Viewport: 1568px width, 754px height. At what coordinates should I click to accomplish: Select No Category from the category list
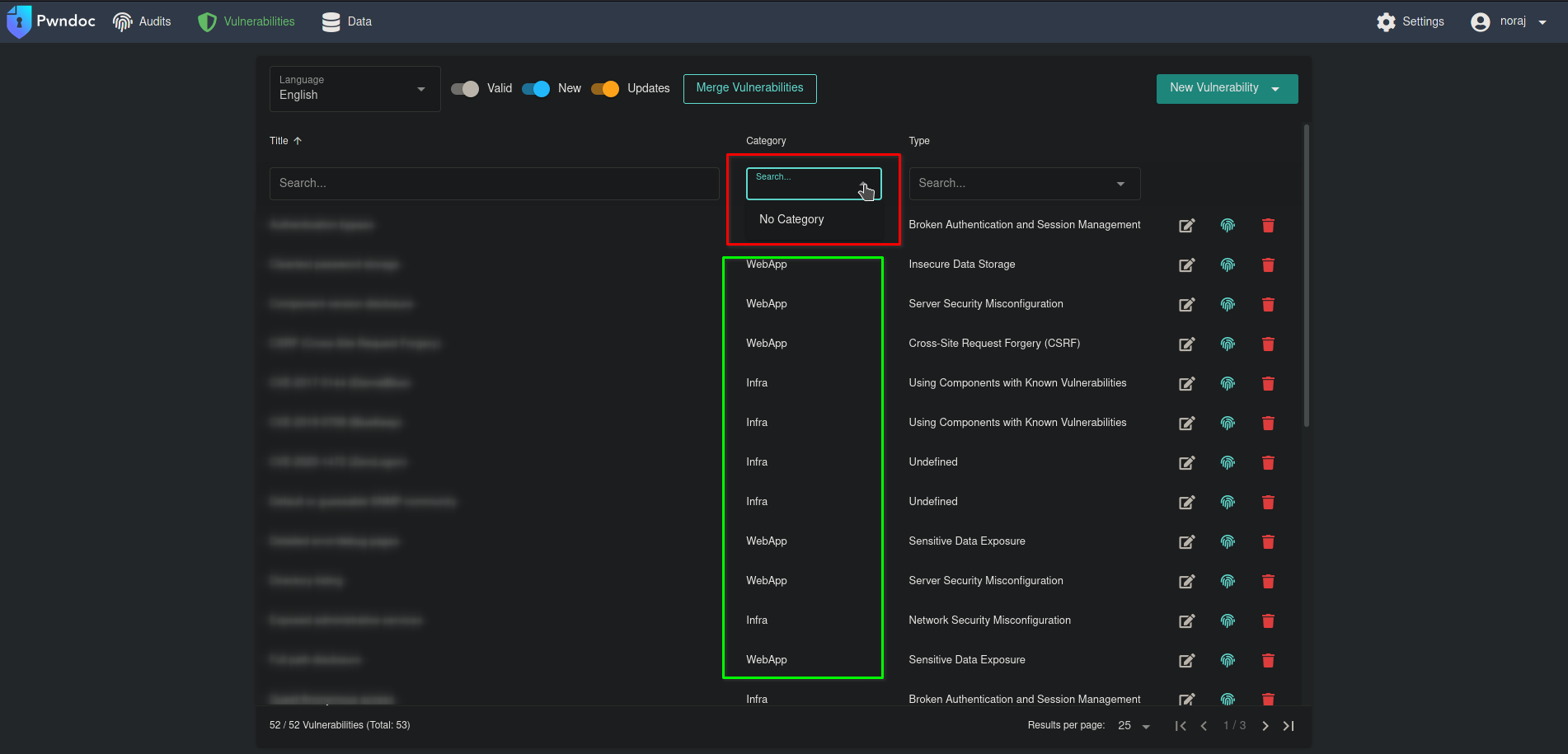(791, 219)
